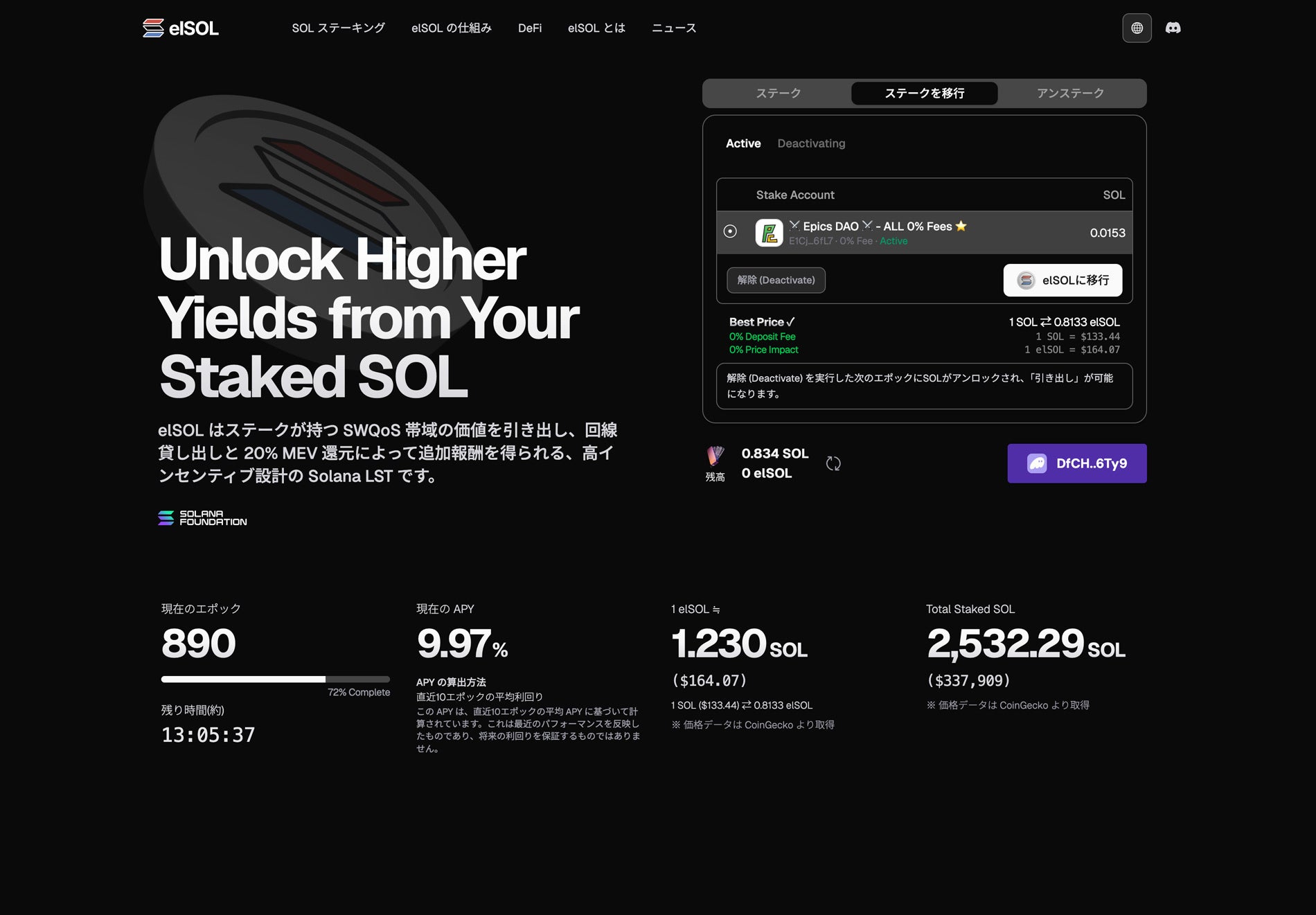Click the ($337,909) total staked USD value
Viewport: 1316px width, 915px height.
click(x=968, y=680)
